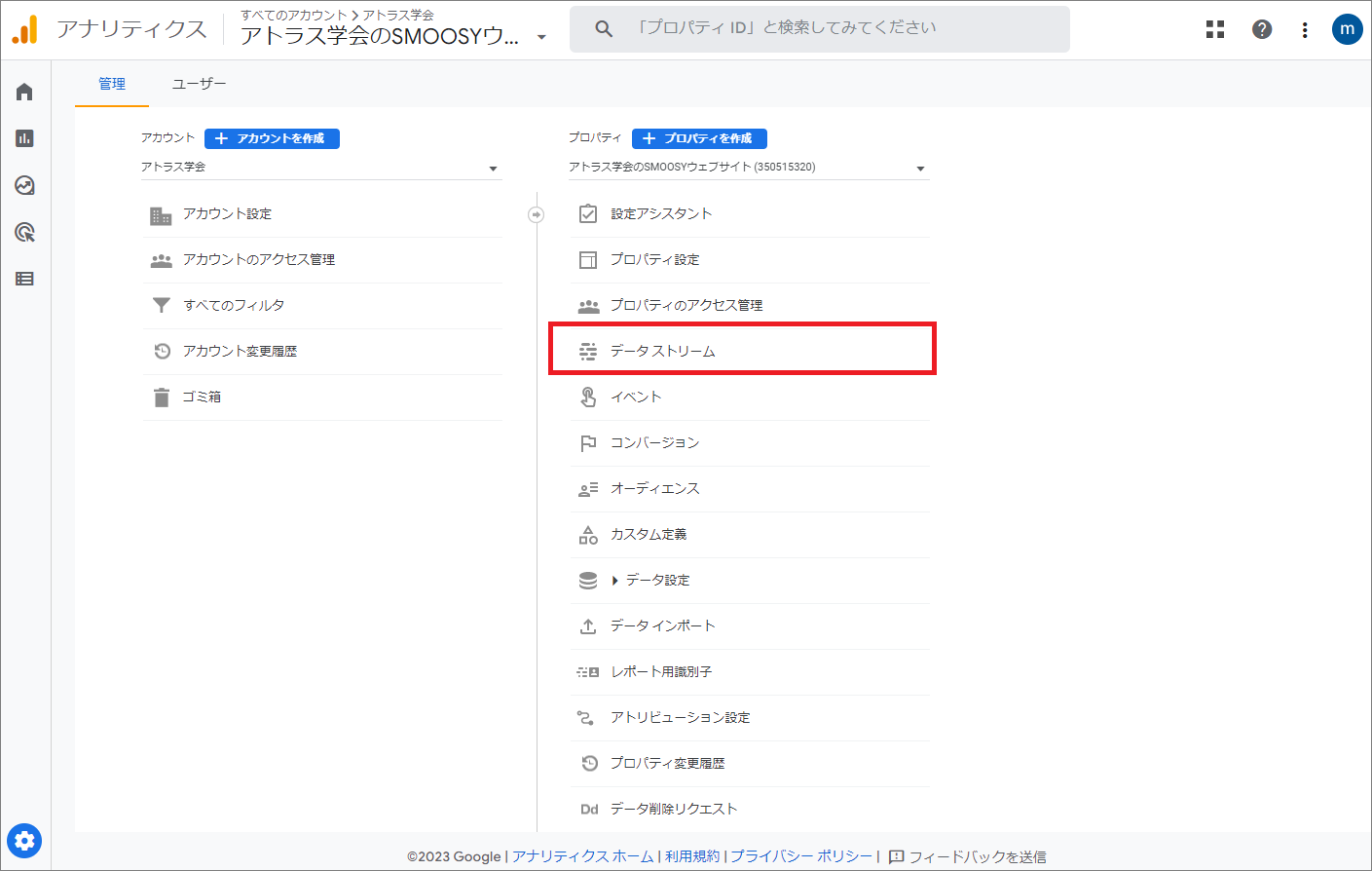Click the property search input field
The height and width of the screenshot is (871, 1372).
click(x=820, y=29)
